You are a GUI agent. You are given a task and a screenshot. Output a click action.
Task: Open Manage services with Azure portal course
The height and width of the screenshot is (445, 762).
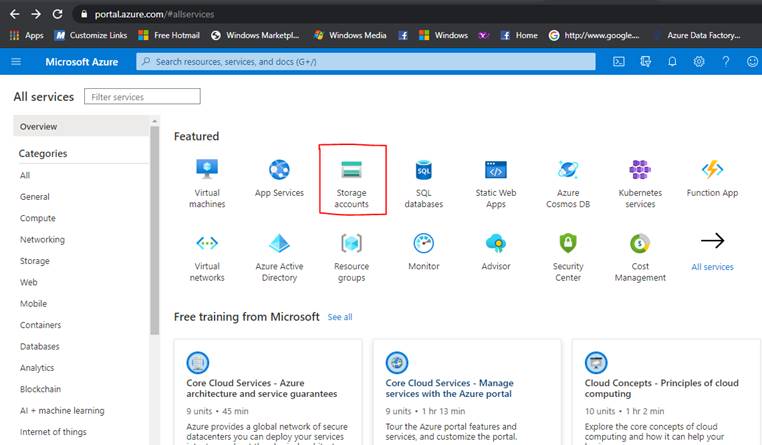450,388
